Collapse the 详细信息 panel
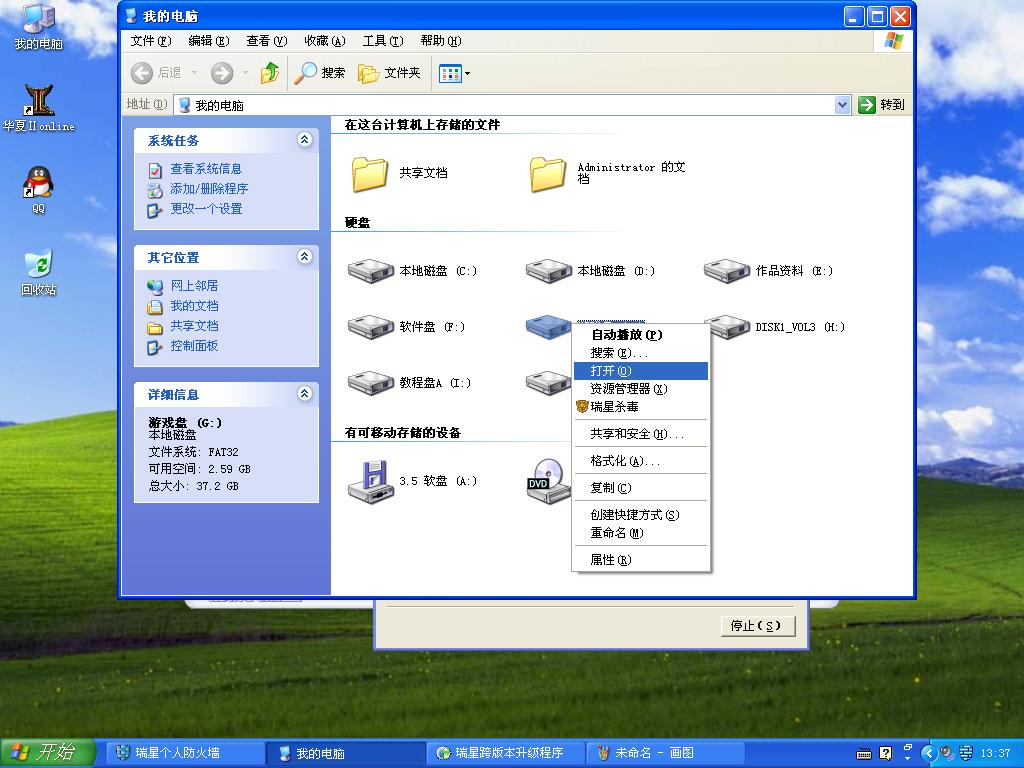 304,394
